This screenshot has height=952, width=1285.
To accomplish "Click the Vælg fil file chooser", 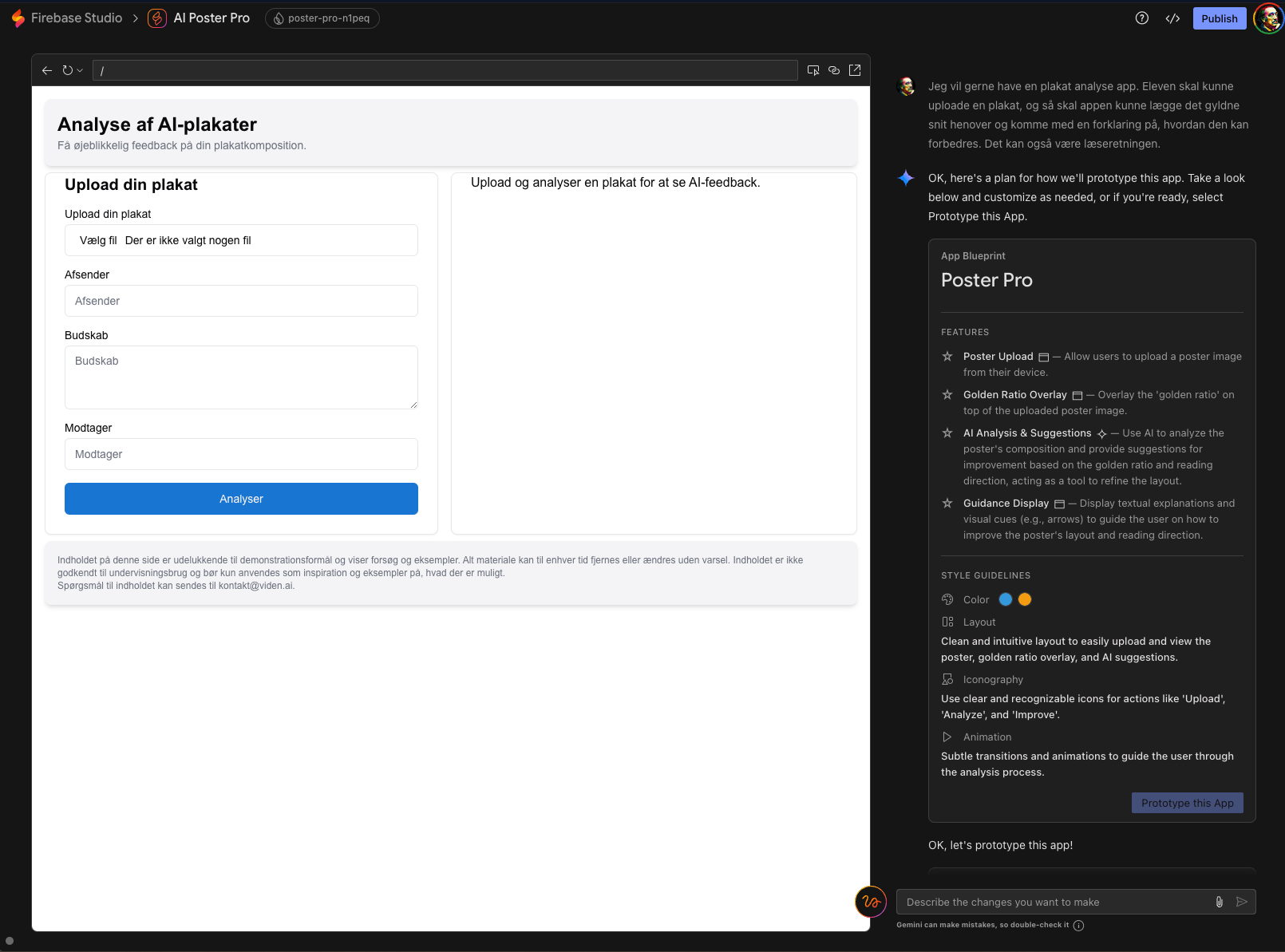I will coord(241,240).
